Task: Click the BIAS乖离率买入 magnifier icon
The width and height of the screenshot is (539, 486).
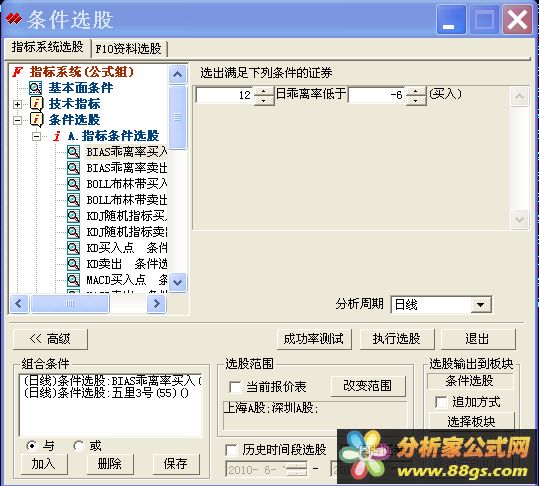Action: coord(73,152)
